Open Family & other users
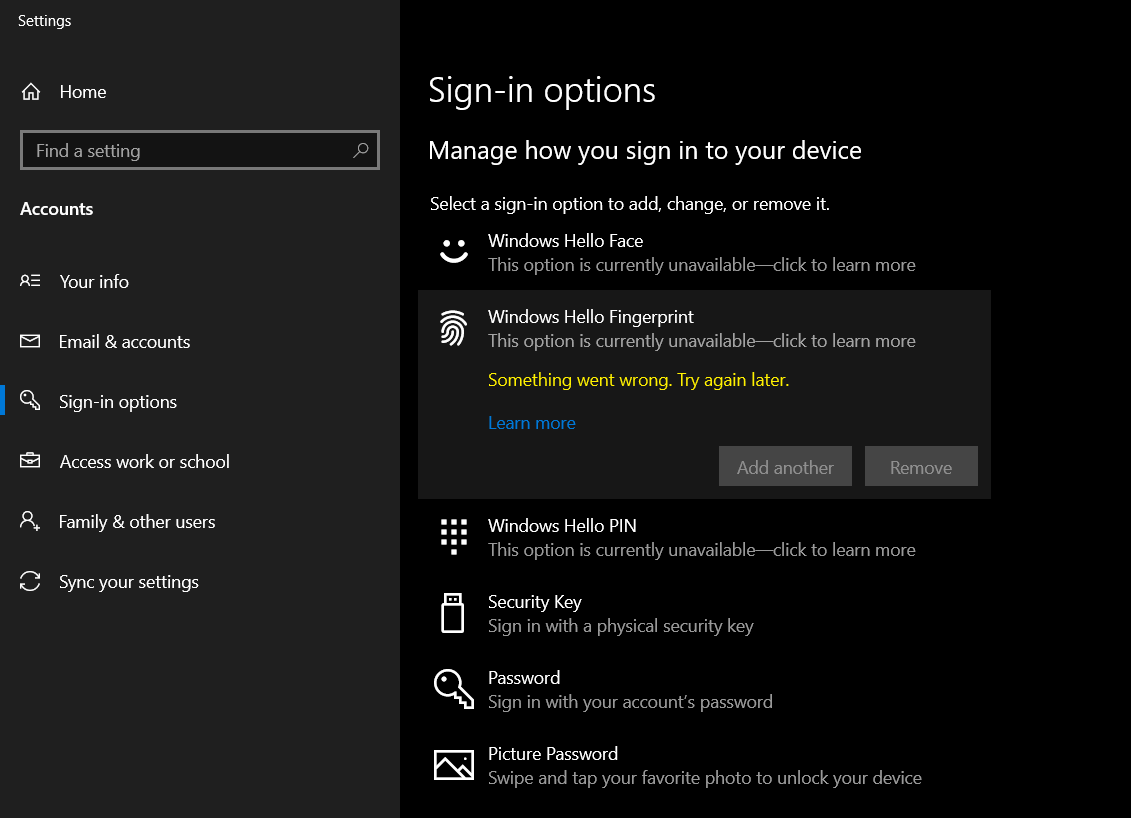The width and height of the screenshot is (1131, 818). coord(200,522)
